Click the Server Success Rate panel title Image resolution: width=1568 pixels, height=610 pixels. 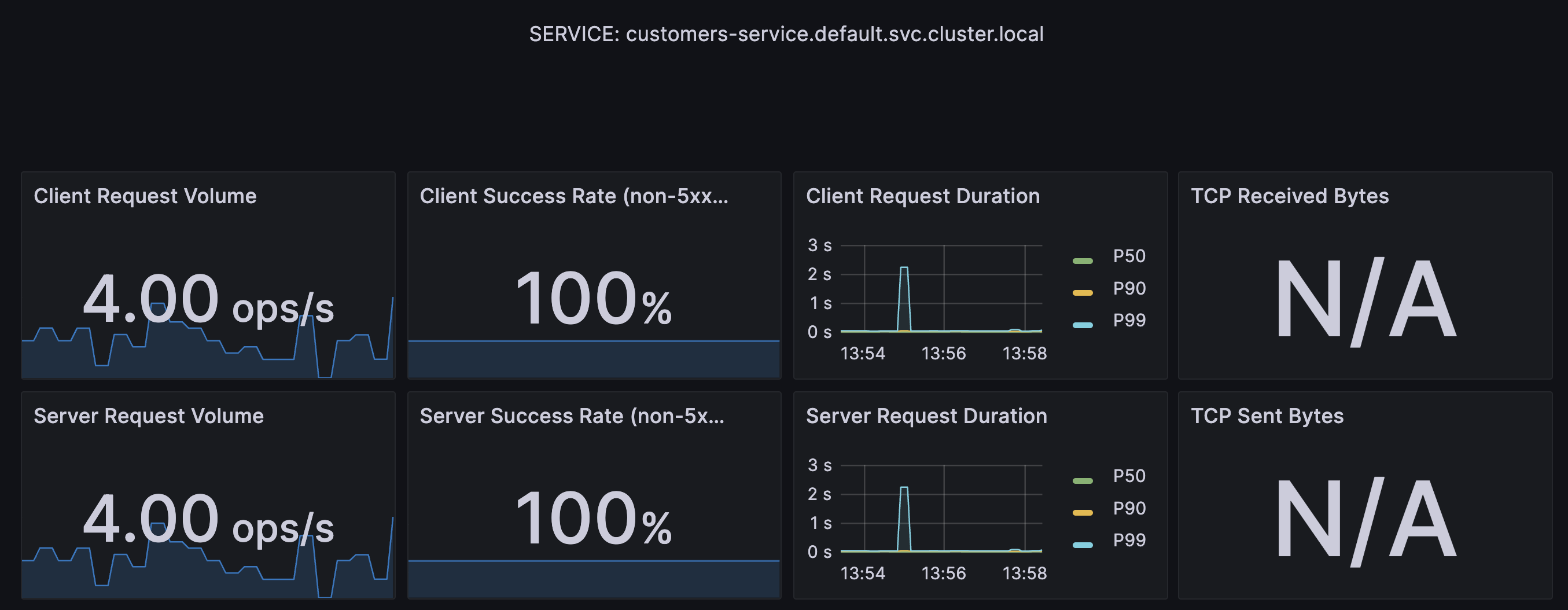(572, 416)
